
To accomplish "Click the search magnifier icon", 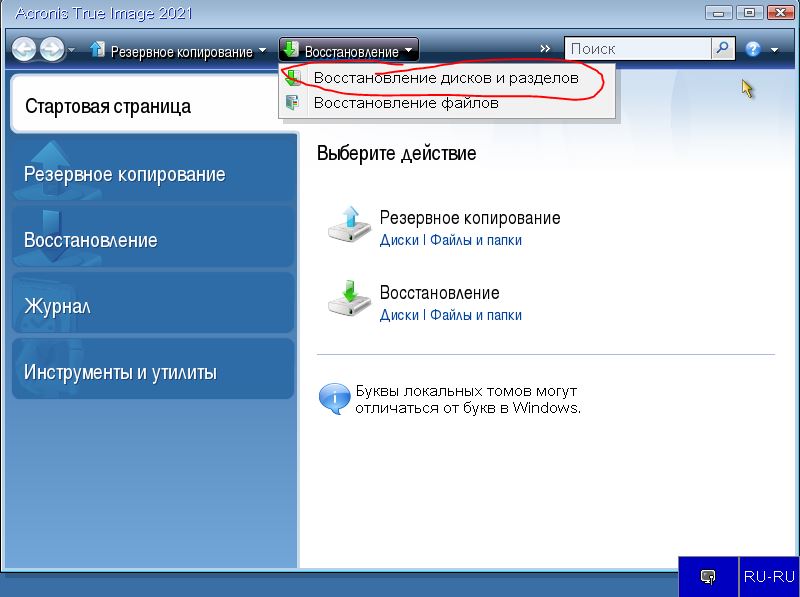I will [722, 48].
